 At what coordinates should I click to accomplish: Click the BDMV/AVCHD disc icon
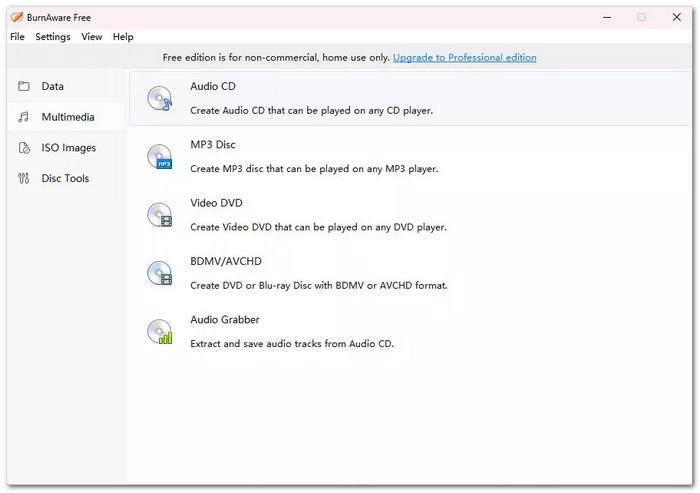click(160, 273)
